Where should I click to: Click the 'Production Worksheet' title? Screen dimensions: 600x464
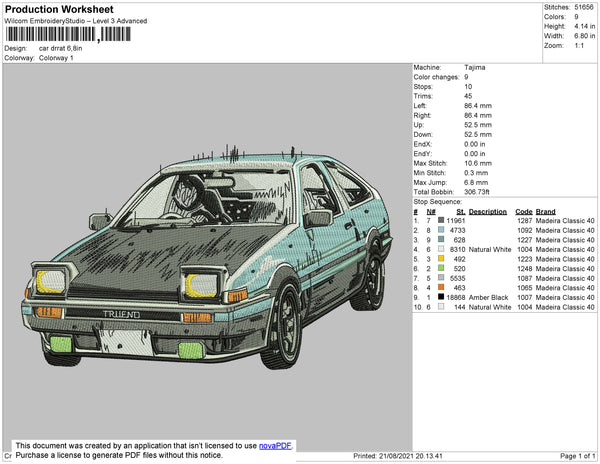[59, 10]
